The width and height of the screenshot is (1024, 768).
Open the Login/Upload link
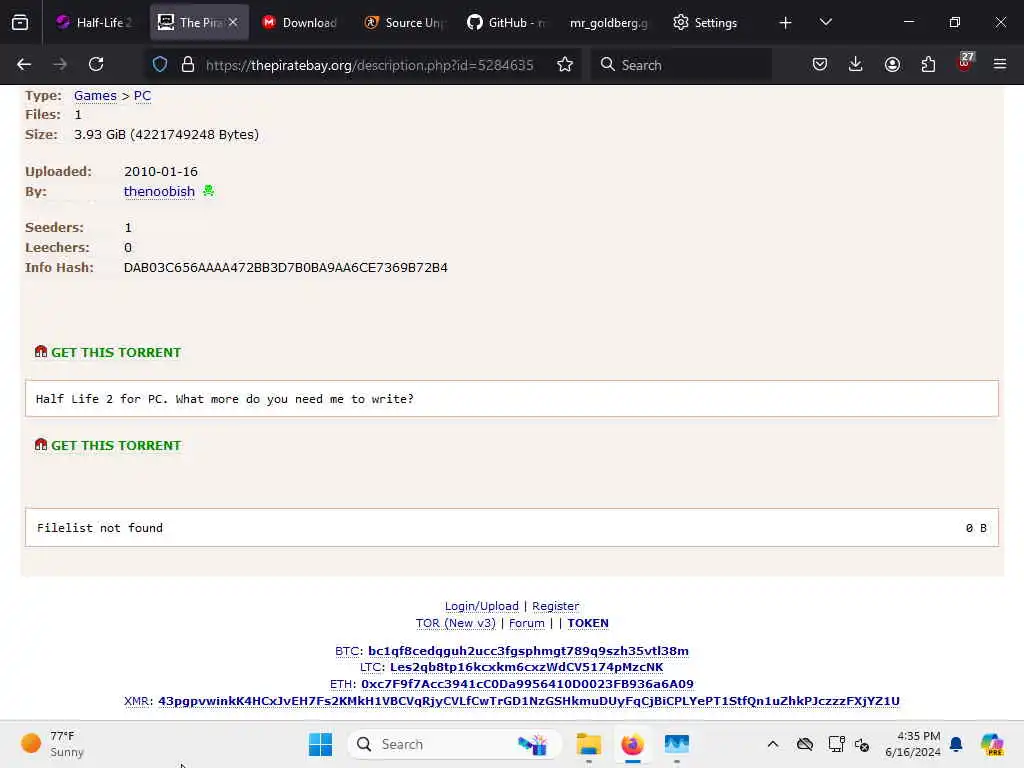coord(482,606)
